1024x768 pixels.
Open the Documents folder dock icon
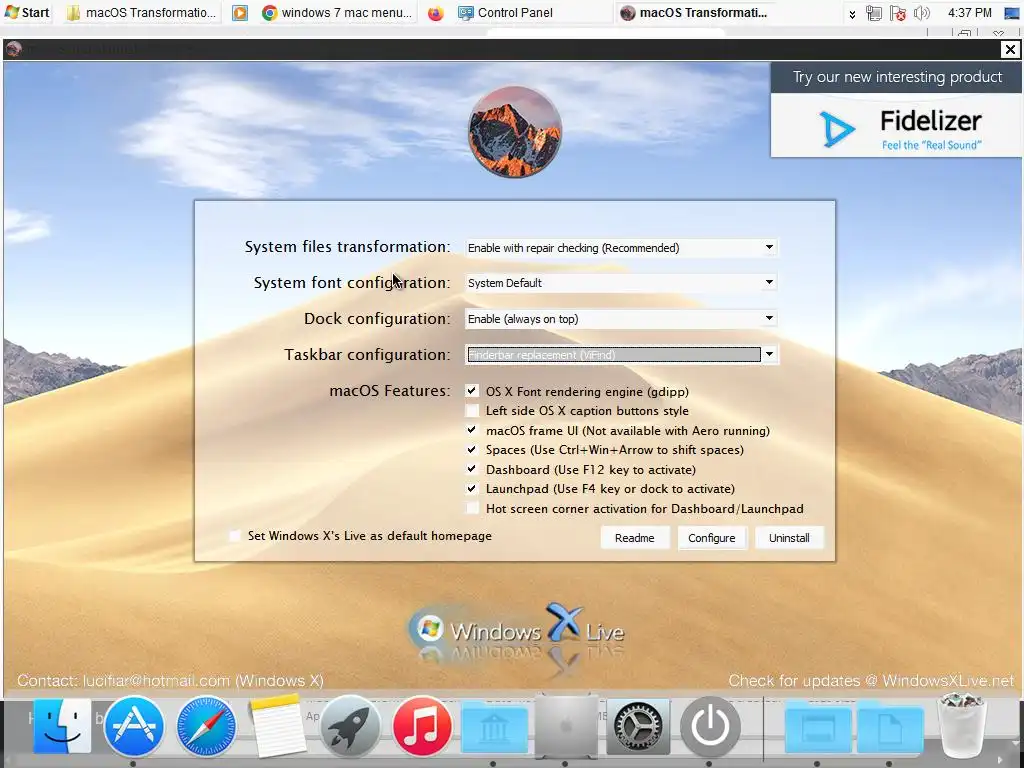[890, 727]
